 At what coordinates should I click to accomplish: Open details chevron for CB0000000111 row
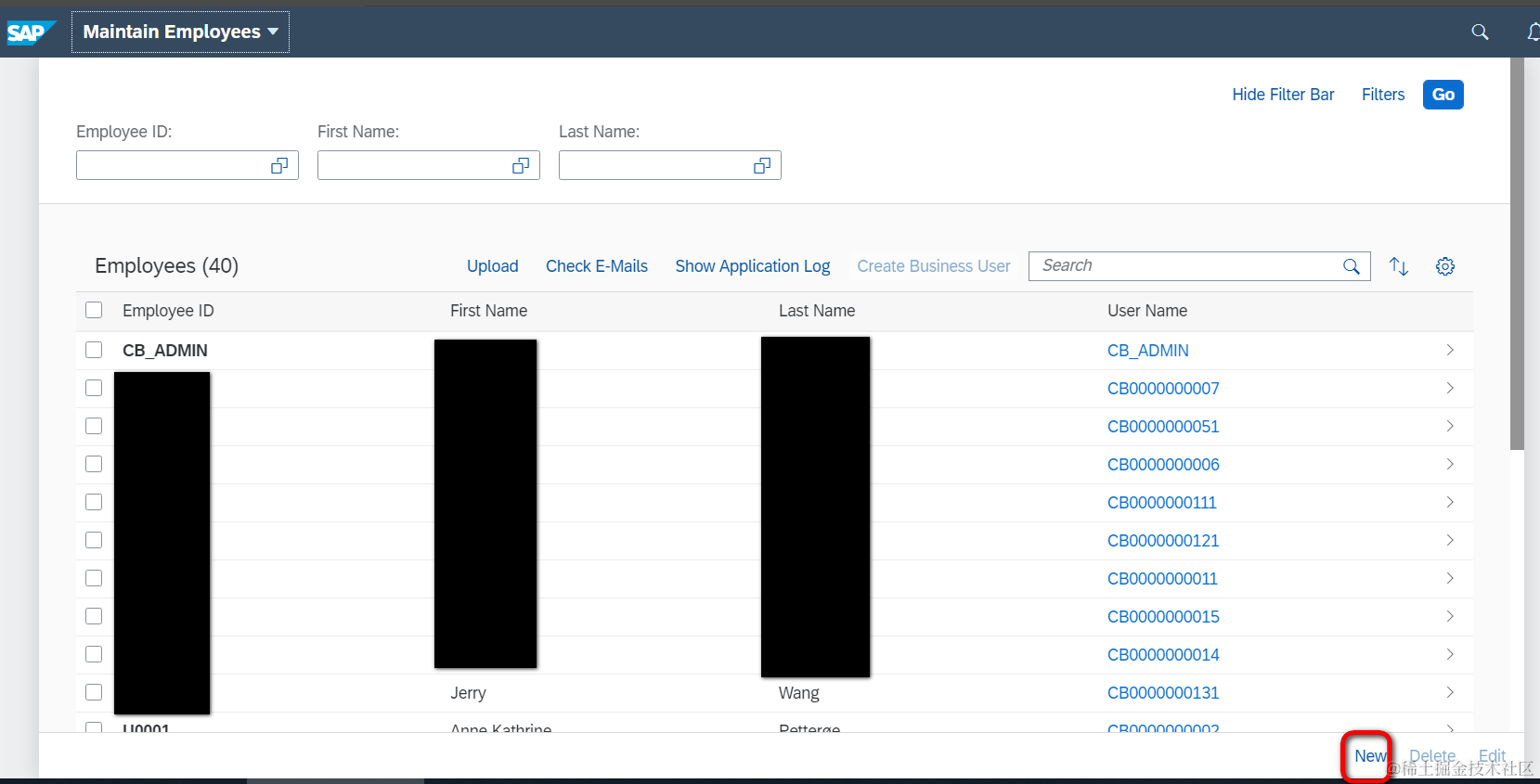pos(1450,502)
